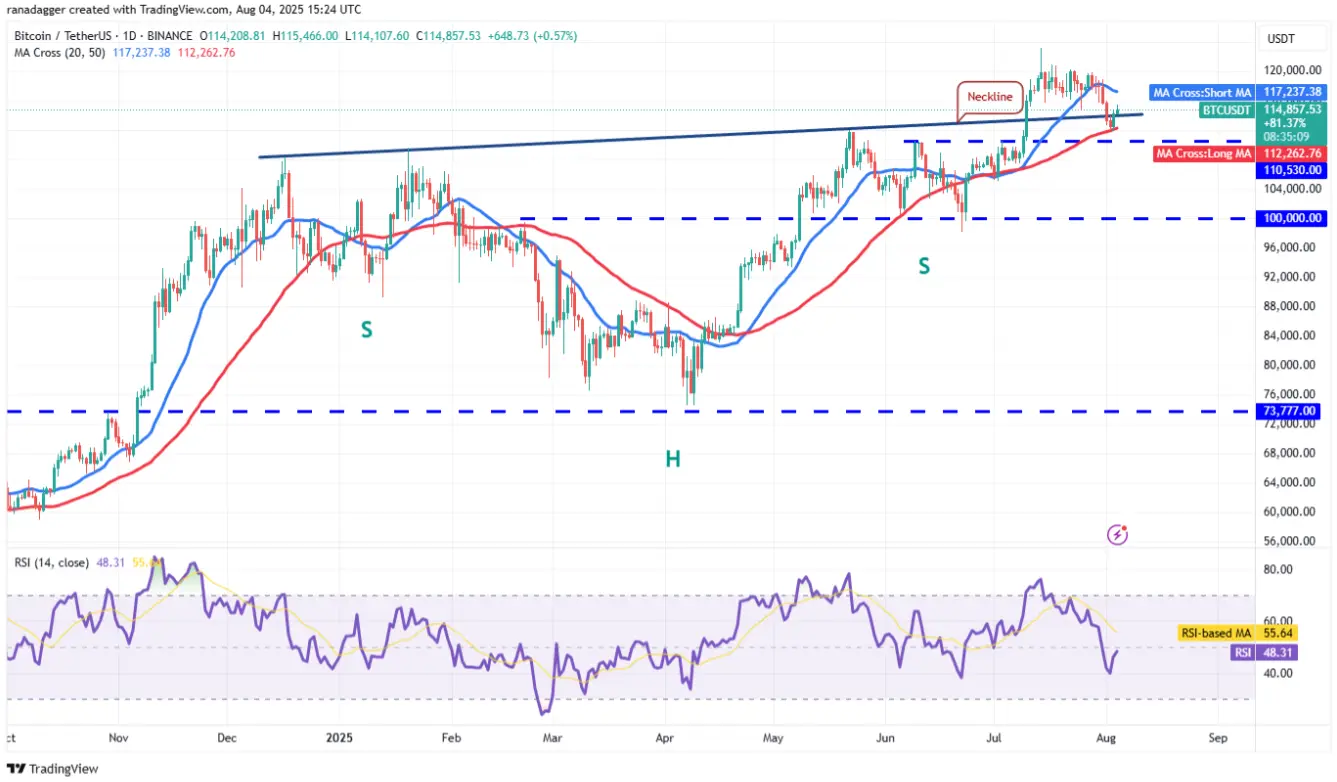The width and height of the screenshot is (1337, 782).
Task: Click the 2025 date axis label
Action: point(339,737)
